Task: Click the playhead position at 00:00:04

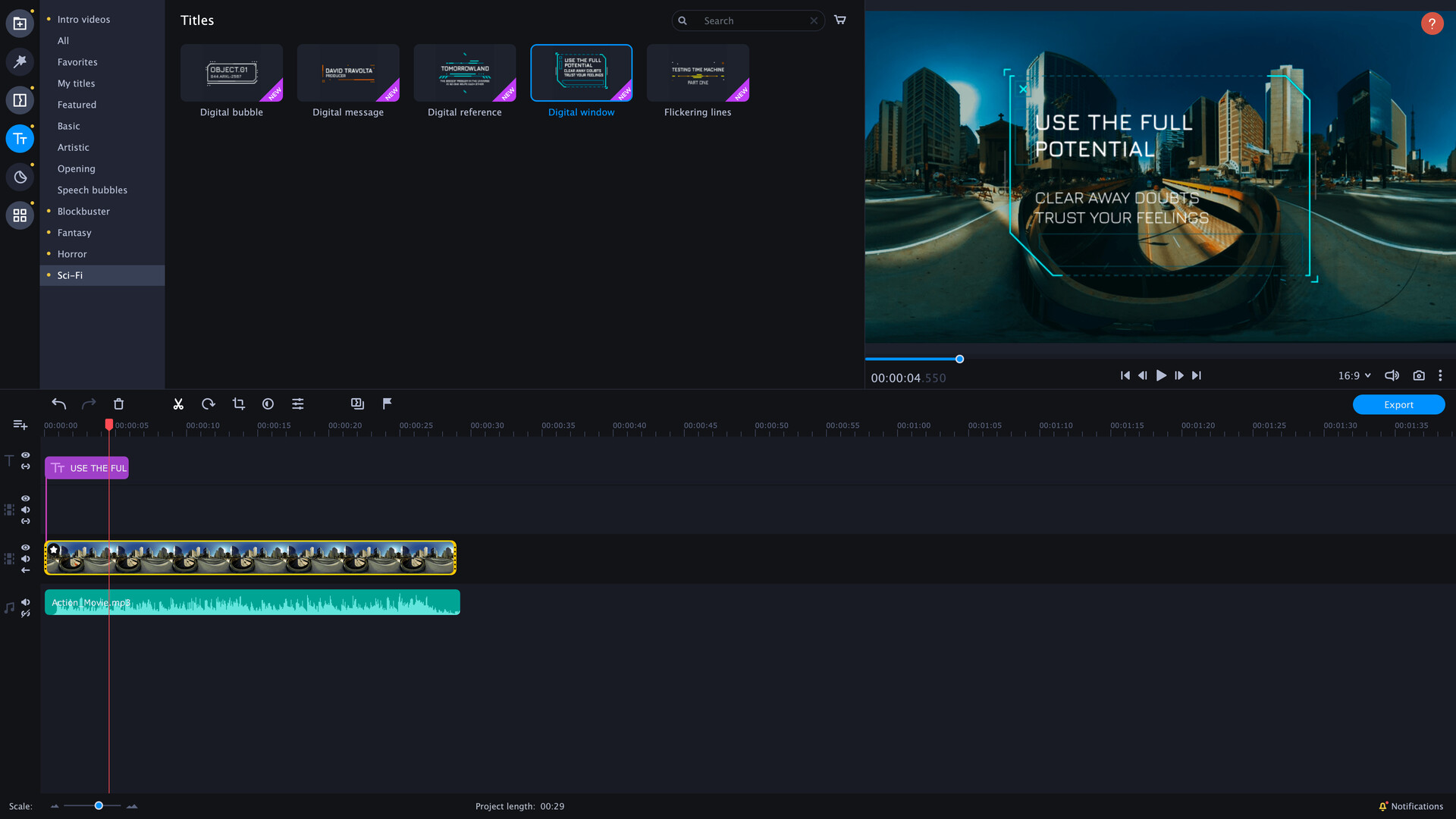Action: pos(109,425)
